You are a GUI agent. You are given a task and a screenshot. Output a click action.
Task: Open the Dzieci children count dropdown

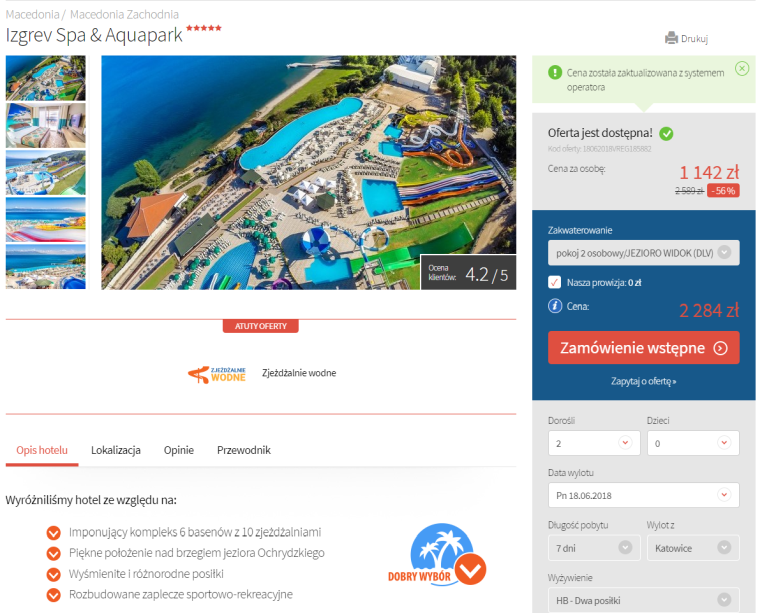pos(692,442)
